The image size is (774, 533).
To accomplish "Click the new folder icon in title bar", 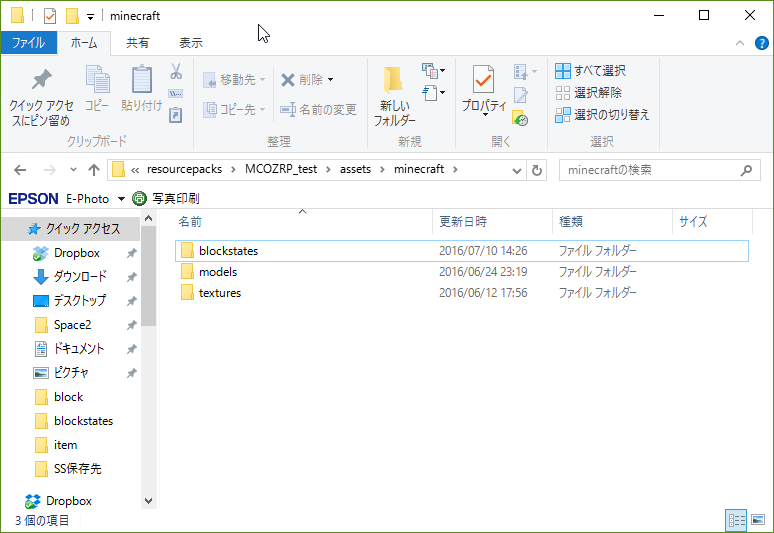I will (73, 16).
